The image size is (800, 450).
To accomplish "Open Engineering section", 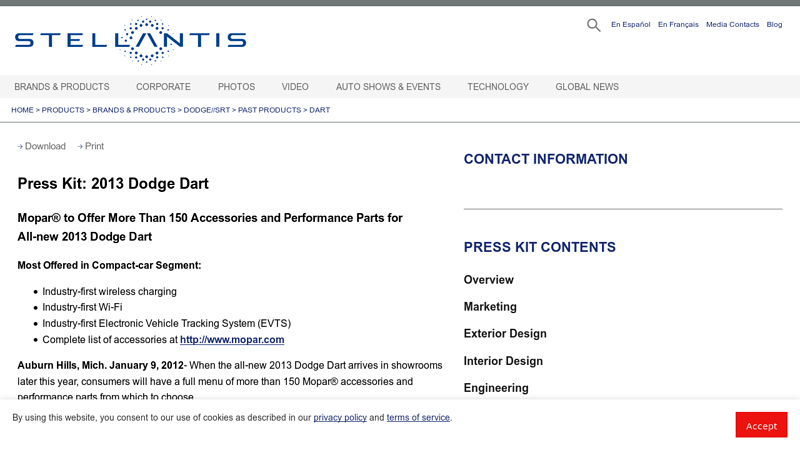I will click(x=496, y=388).
